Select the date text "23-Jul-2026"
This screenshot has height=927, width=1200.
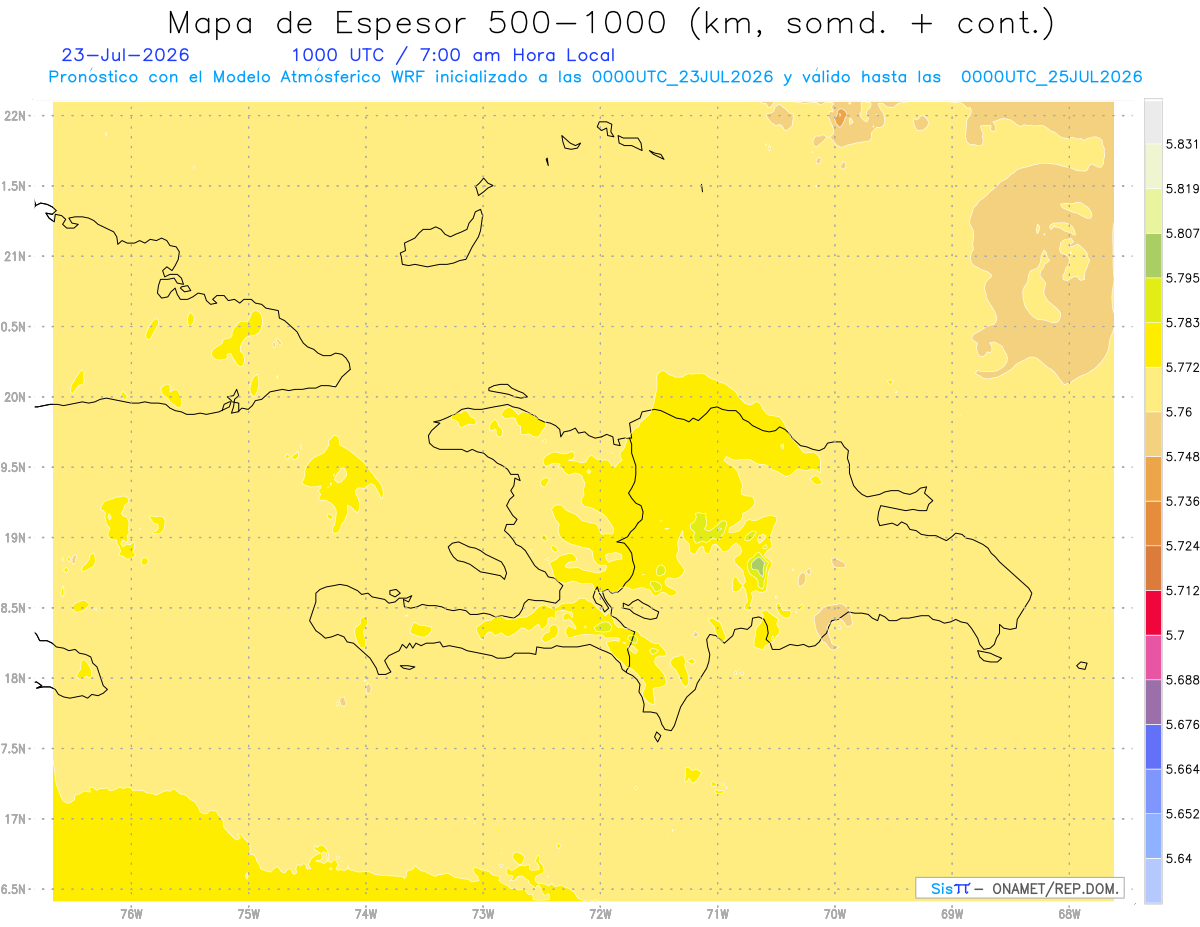click(125, 55)
